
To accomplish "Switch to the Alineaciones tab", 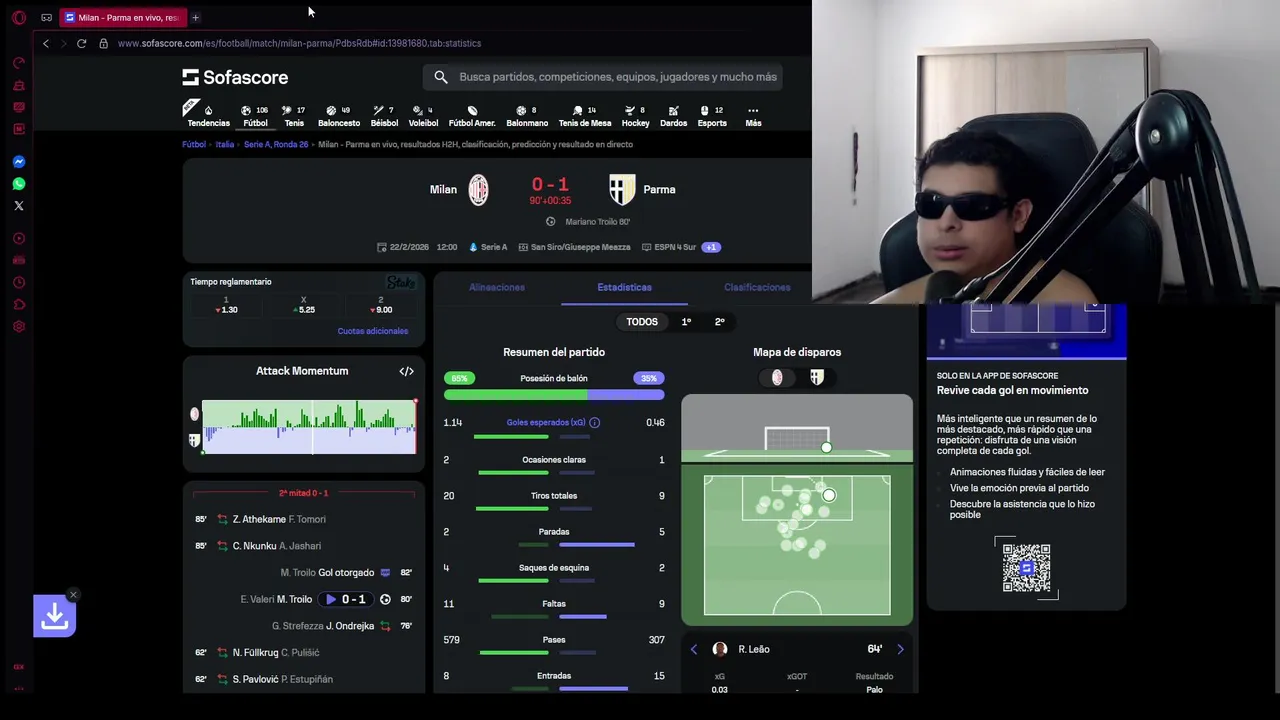I will pyautogui.click(x=497, y=287).
